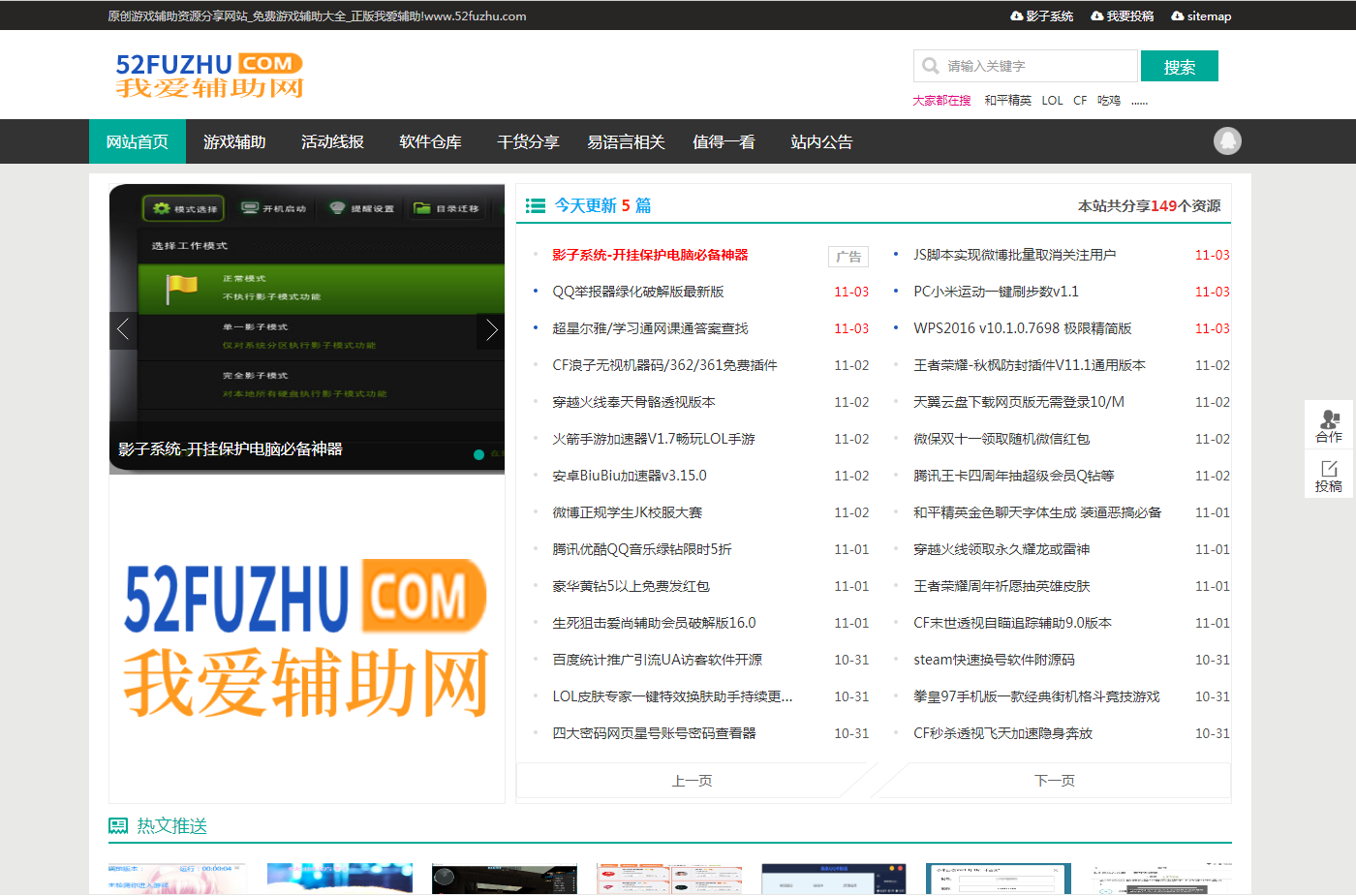Open the 游戏辅助 navigation menu
This screenshot has height=896, width=1356.
pos(234,142)
